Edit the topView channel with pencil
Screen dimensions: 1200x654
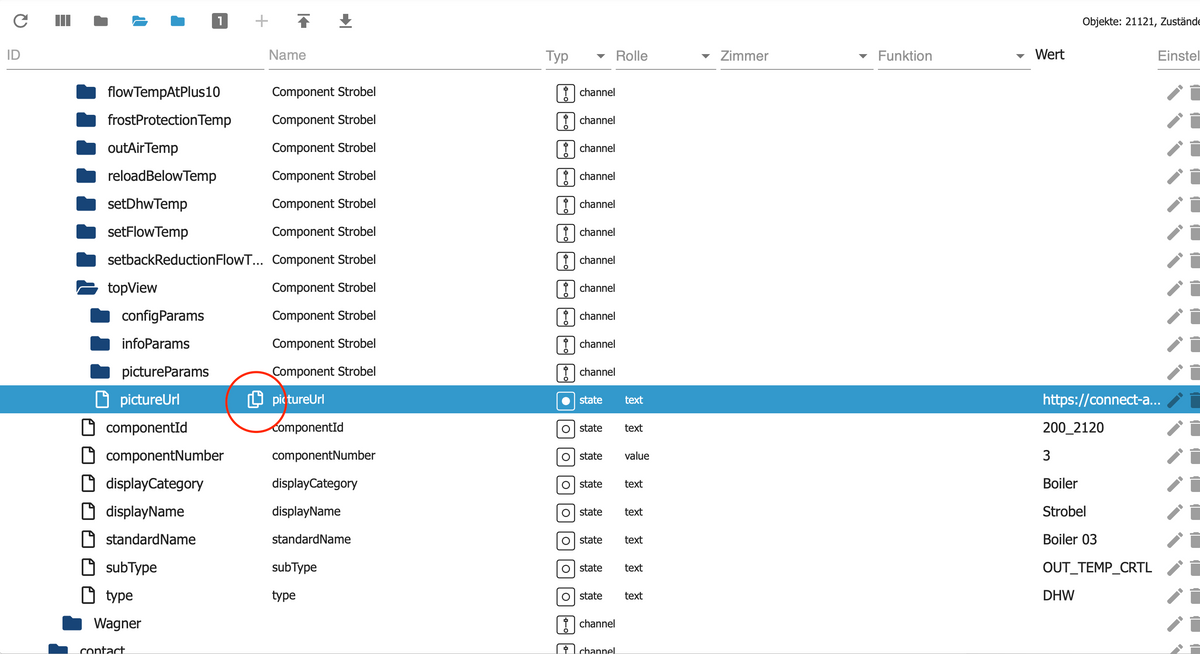click(1175, 288)
